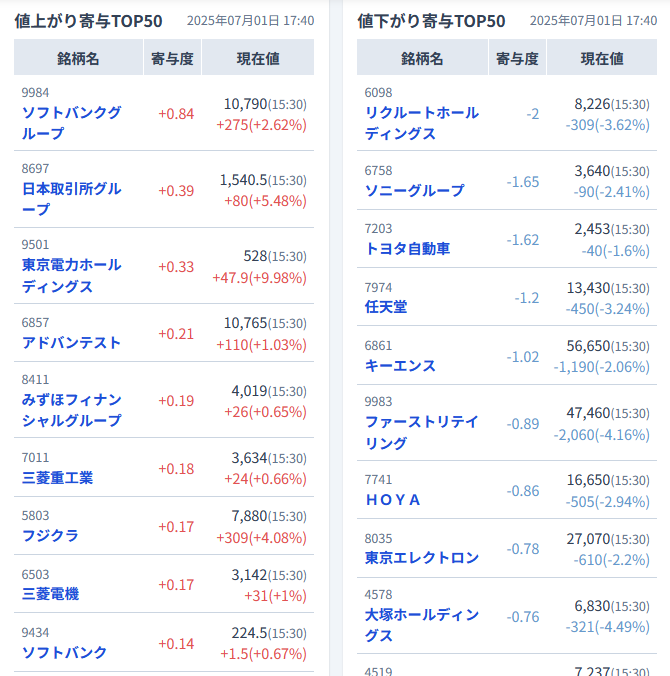Click the ソフトバンク (9434) link

(x=64, y=652)
